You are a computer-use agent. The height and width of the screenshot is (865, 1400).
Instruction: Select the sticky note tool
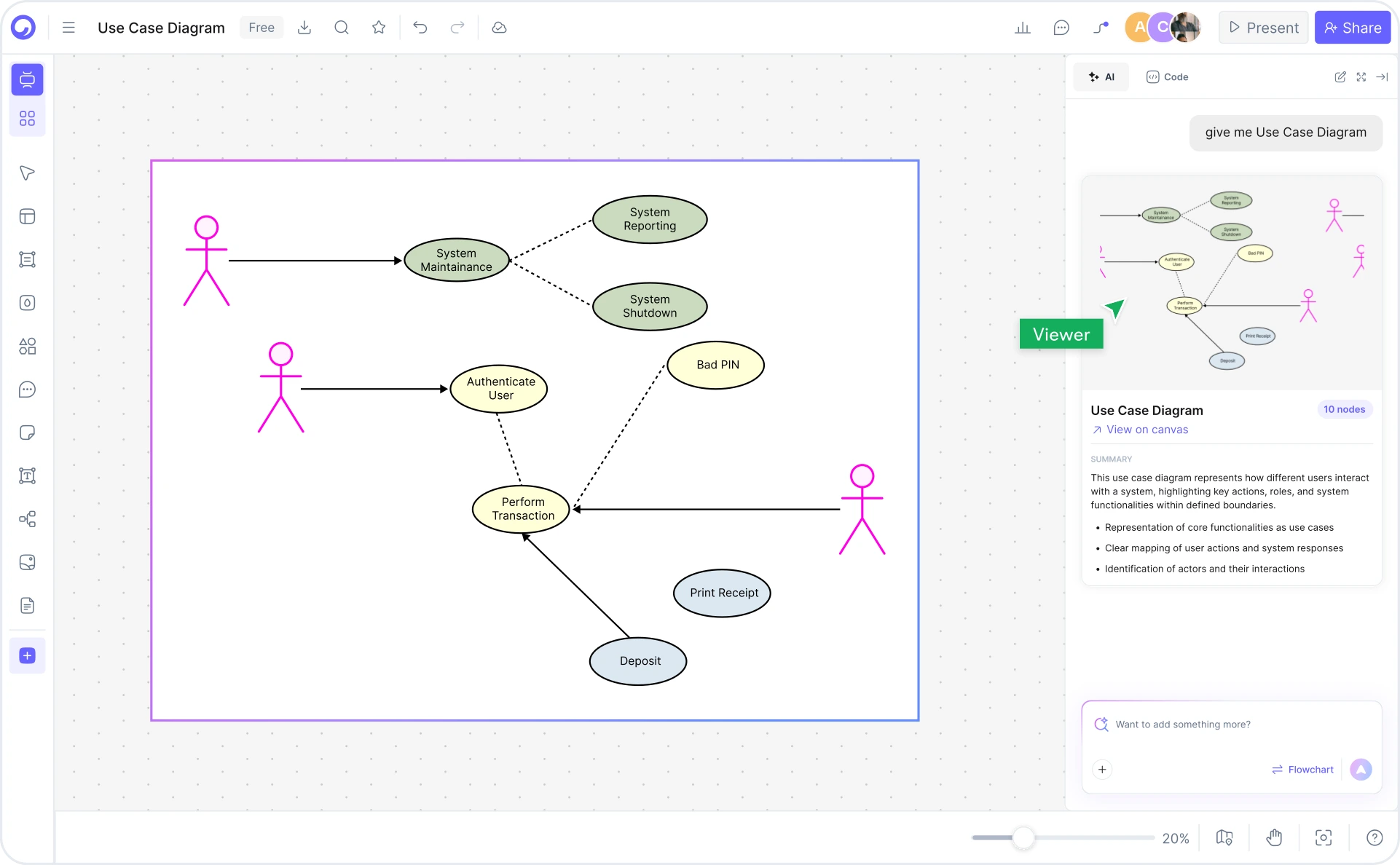point(27,432)
